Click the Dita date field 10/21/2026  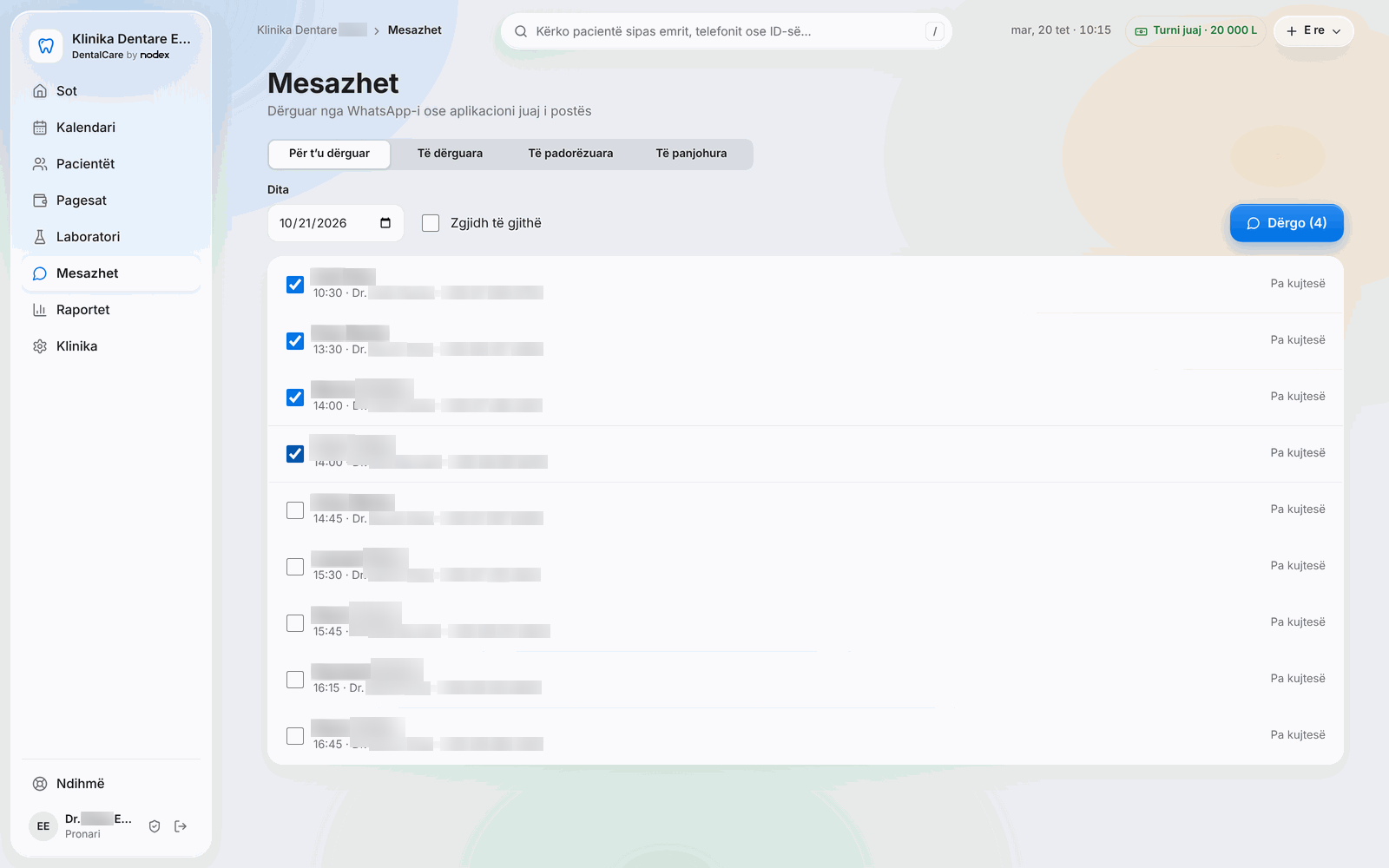(x=335, y=223)
